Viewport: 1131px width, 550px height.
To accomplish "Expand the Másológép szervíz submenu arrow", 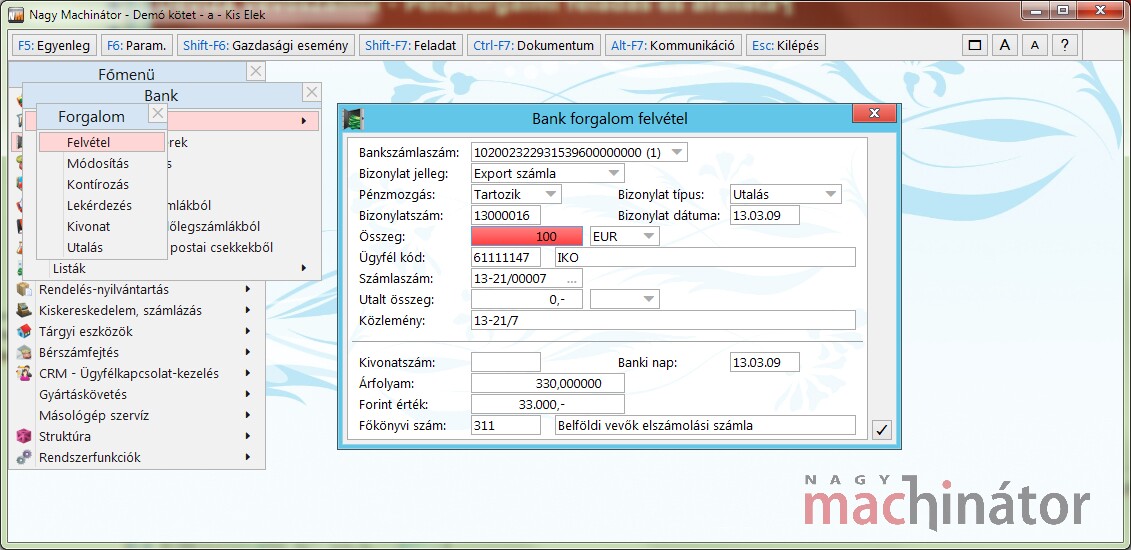I will 248,415.
